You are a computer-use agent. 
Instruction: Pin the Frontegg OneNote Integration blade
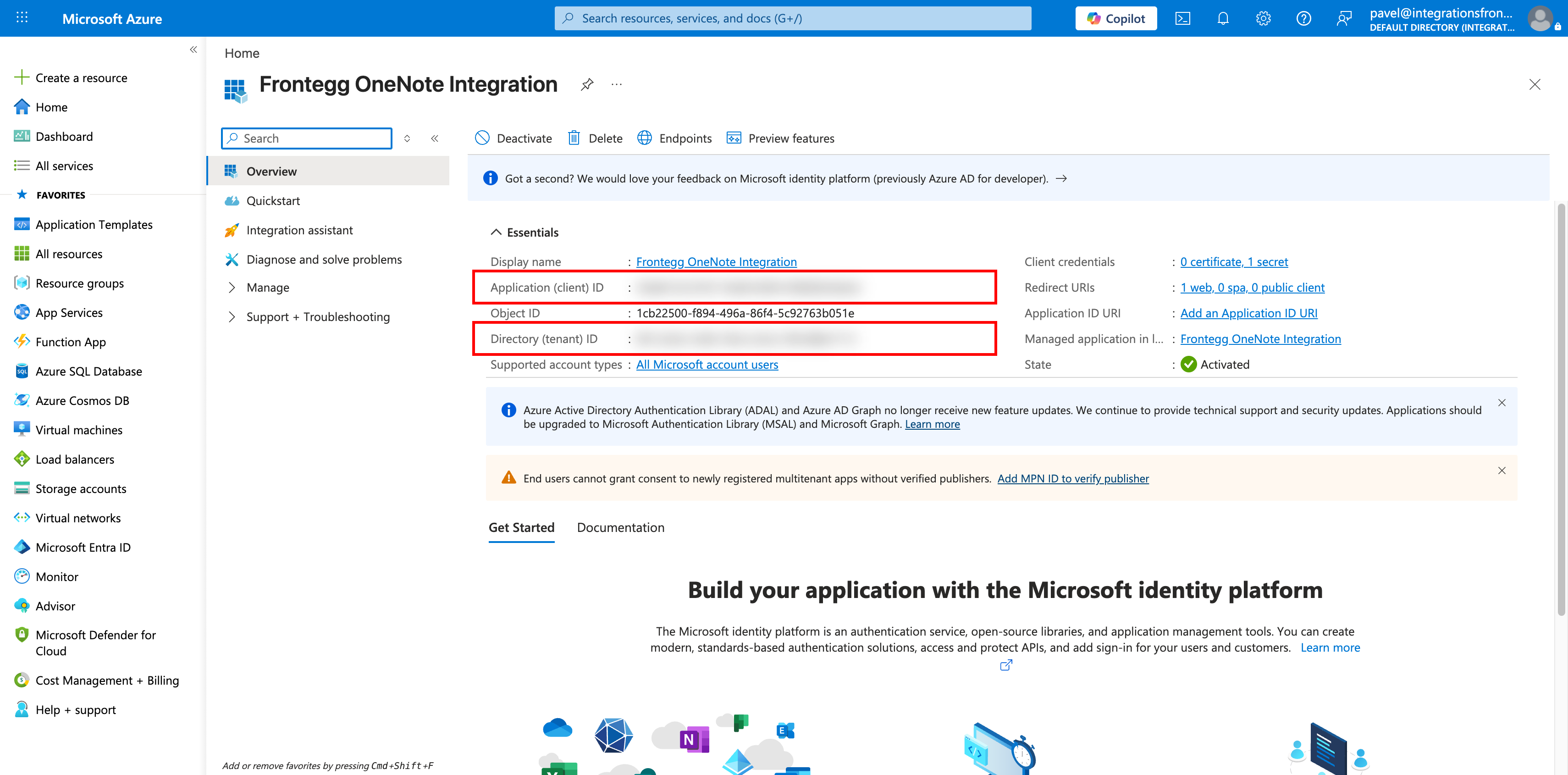click(x=586, y=84)
